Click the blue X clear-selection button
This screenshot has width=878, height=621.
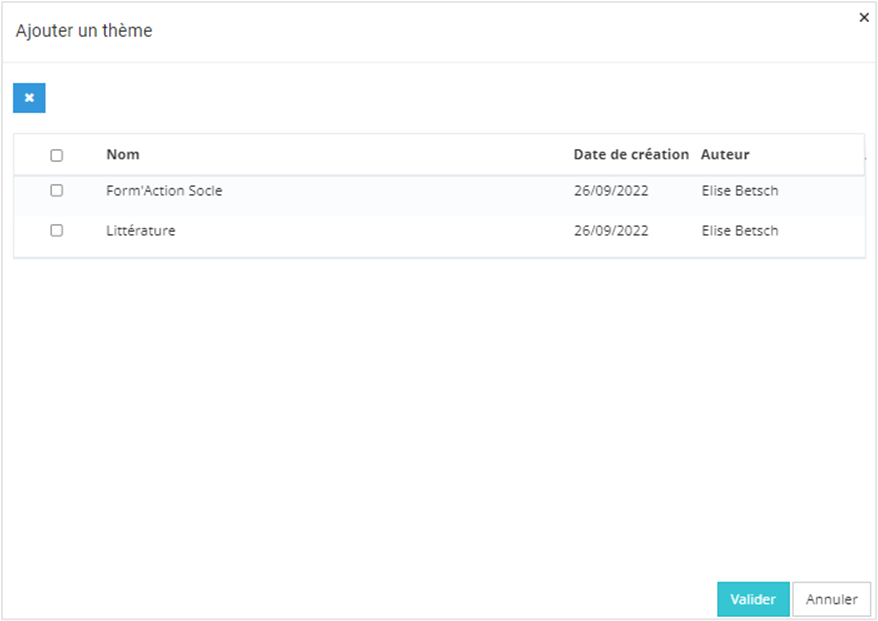coord(29,98)
